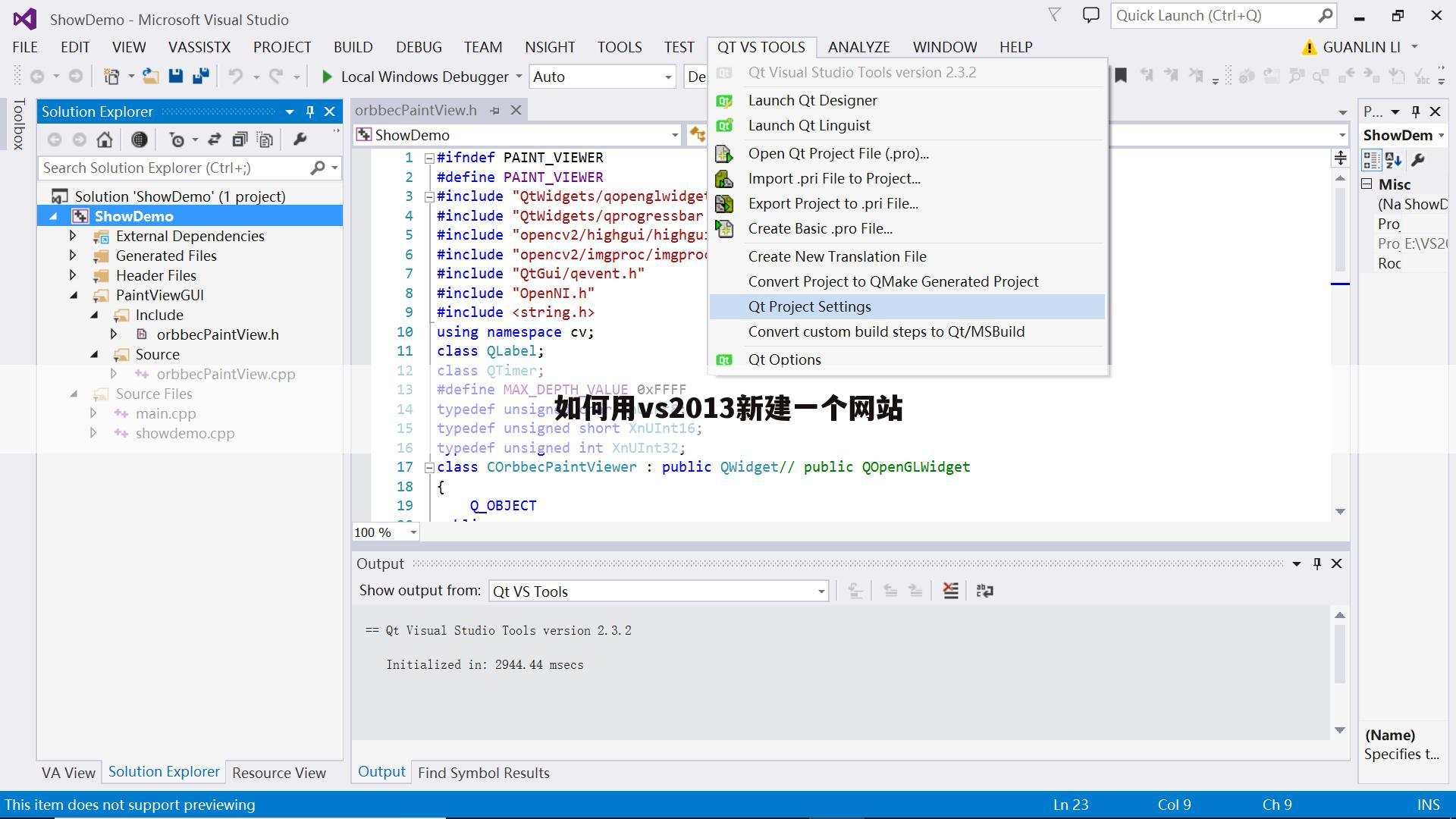1456x819 pixels.
Task: Sync with Active Document in Solution Explorer
Action: (215, 140)
